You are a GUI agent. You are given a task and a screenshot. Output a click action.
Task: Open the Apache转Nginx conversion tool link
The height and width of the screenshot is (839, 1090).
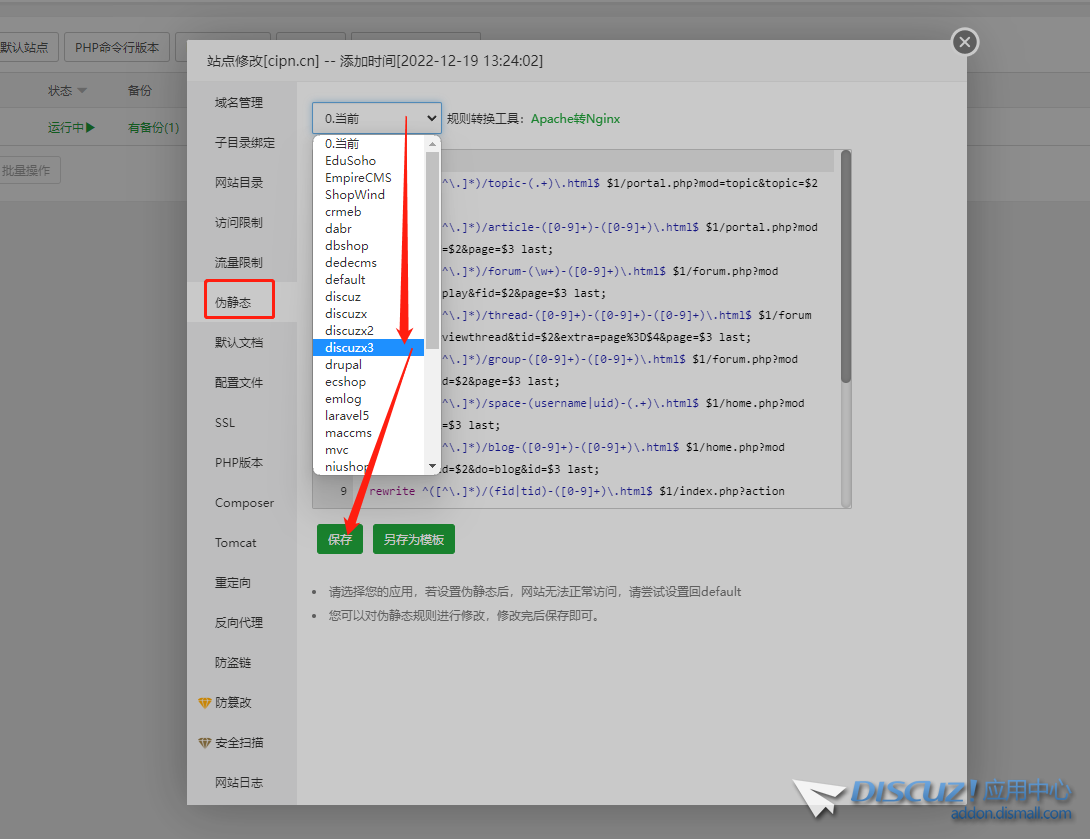point(575,119)
